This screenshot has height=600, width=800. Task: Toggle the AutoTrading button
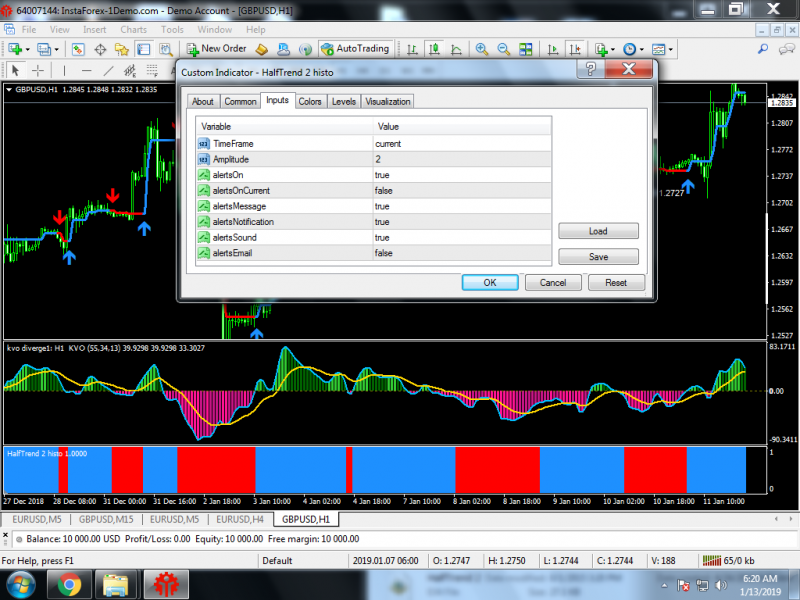[355, 48]
